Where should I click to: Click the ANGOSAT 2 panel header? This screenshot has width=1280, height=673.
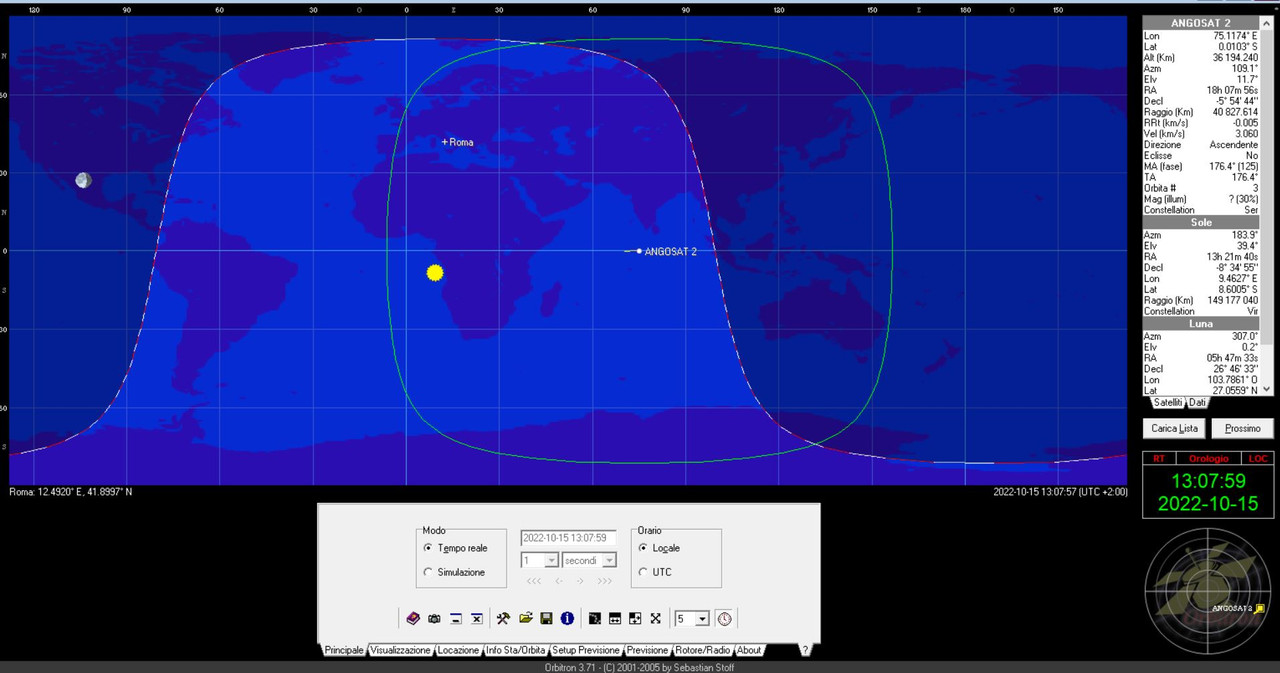tap(1201, 23)
